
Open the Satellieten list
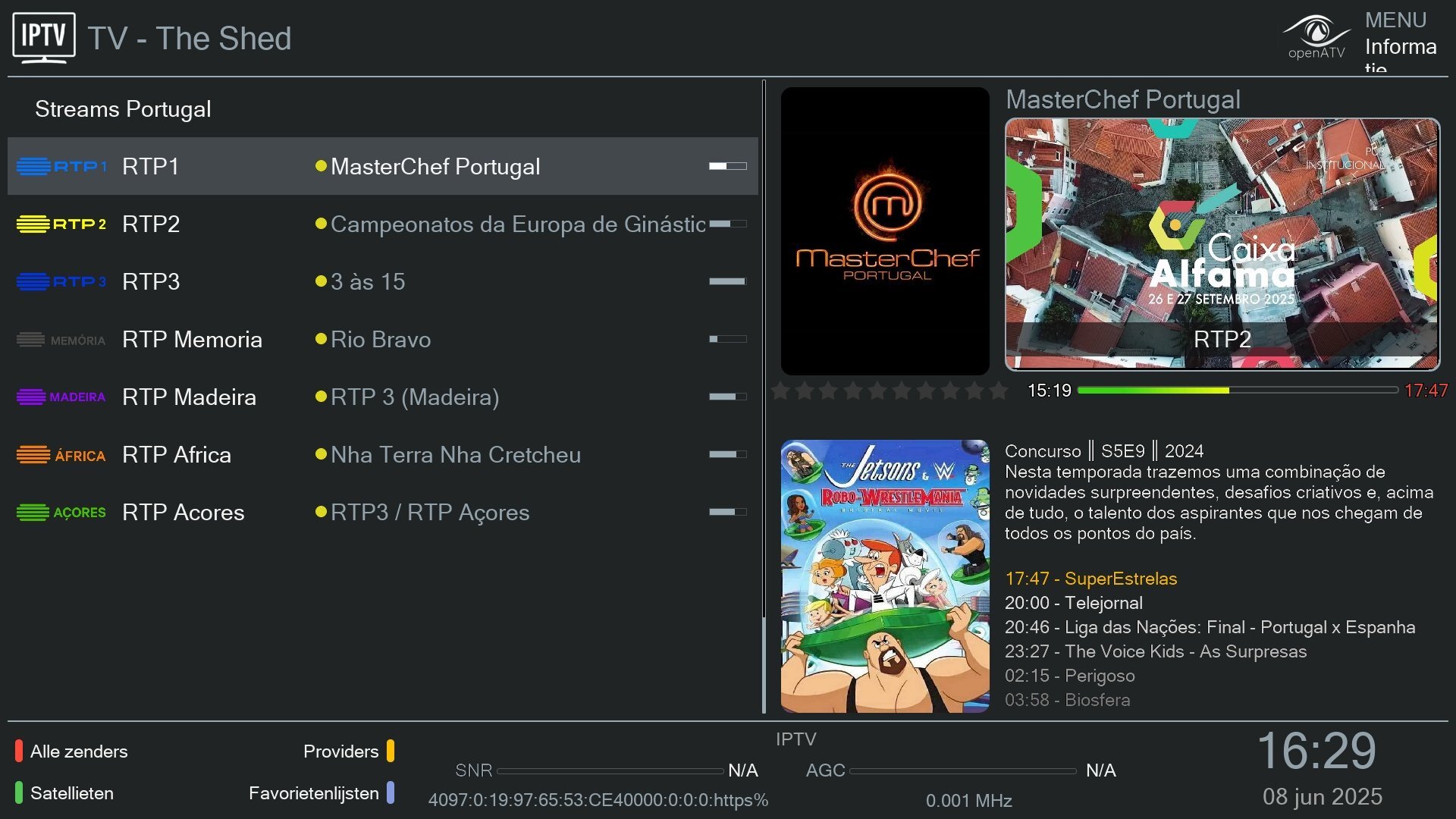coord(64,793)
